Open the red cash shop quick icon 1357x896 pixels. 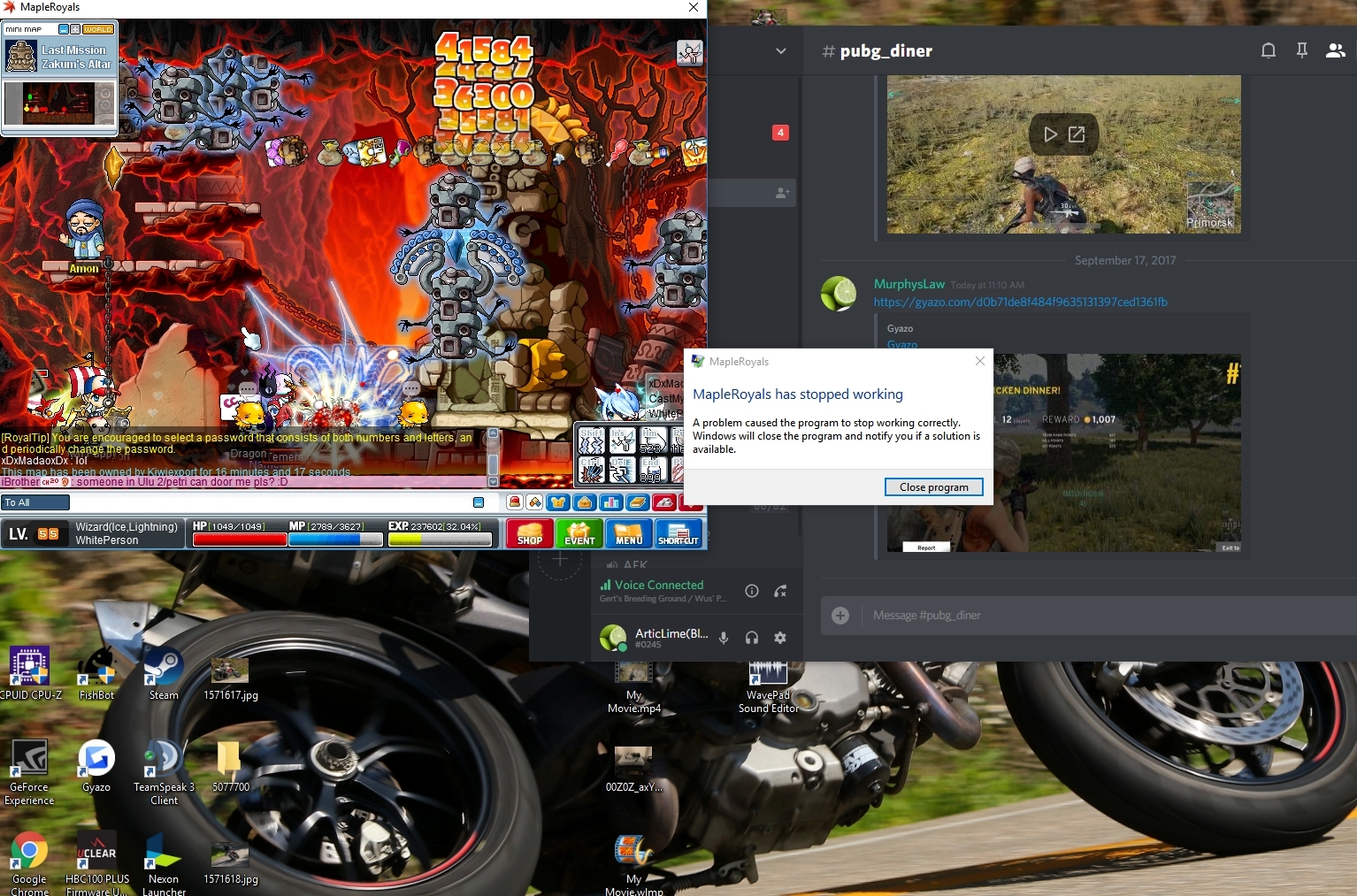pyautogui.click(x=515, y=502)
